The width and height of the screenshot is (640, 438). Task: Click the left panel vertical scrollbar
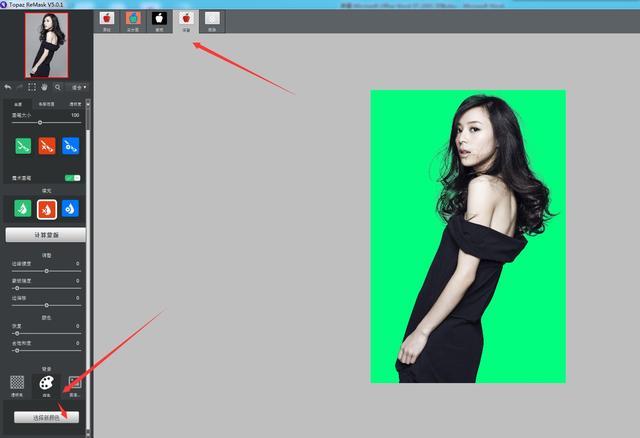88,267
